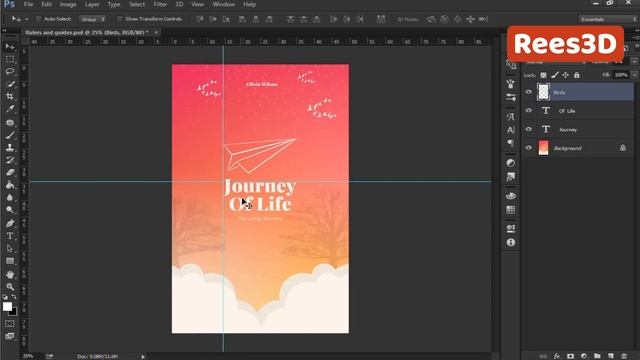Select the Zoom tool in toolbox
This screenshot has width=640, height=360.
[x=10, y=287]
